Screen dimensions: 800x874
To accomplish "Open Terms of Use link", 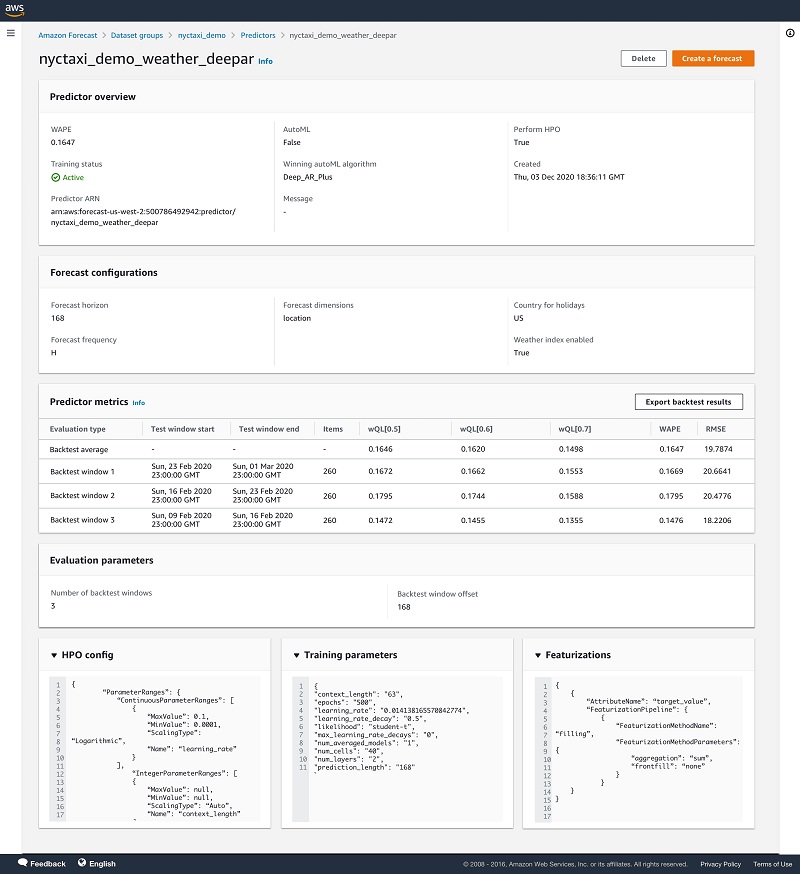I will [773, 864].
